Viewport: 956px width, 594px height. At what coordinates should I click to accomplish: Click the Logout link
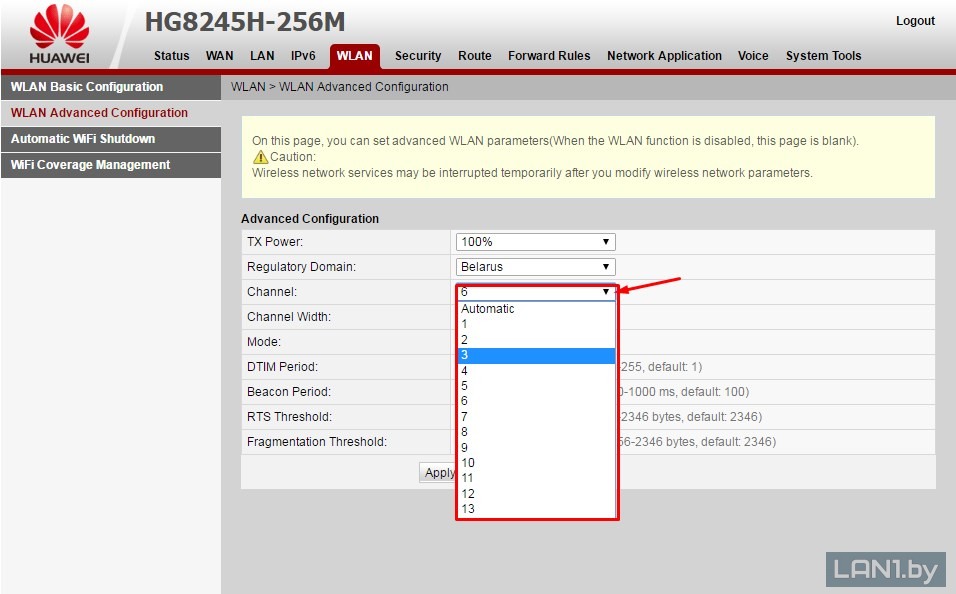(x=915, y=21)
